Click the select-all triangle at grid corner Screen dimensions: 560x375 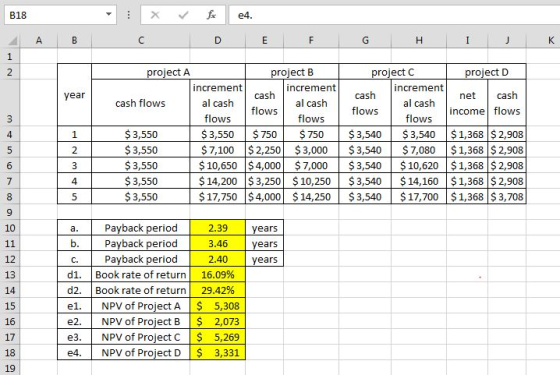[13, 41]
